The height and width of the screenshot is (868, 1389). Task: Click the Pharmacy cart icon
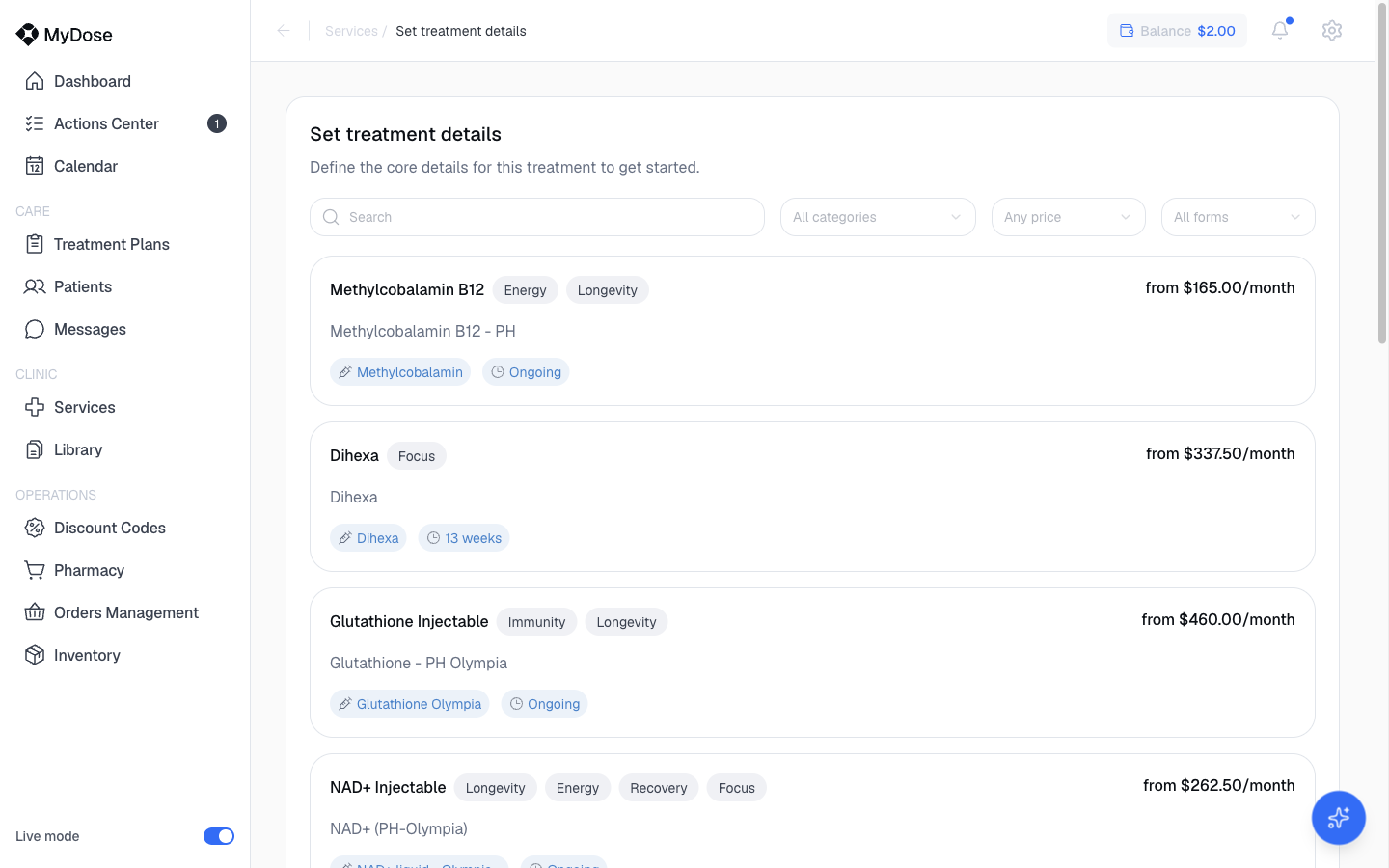coord(35,570)
